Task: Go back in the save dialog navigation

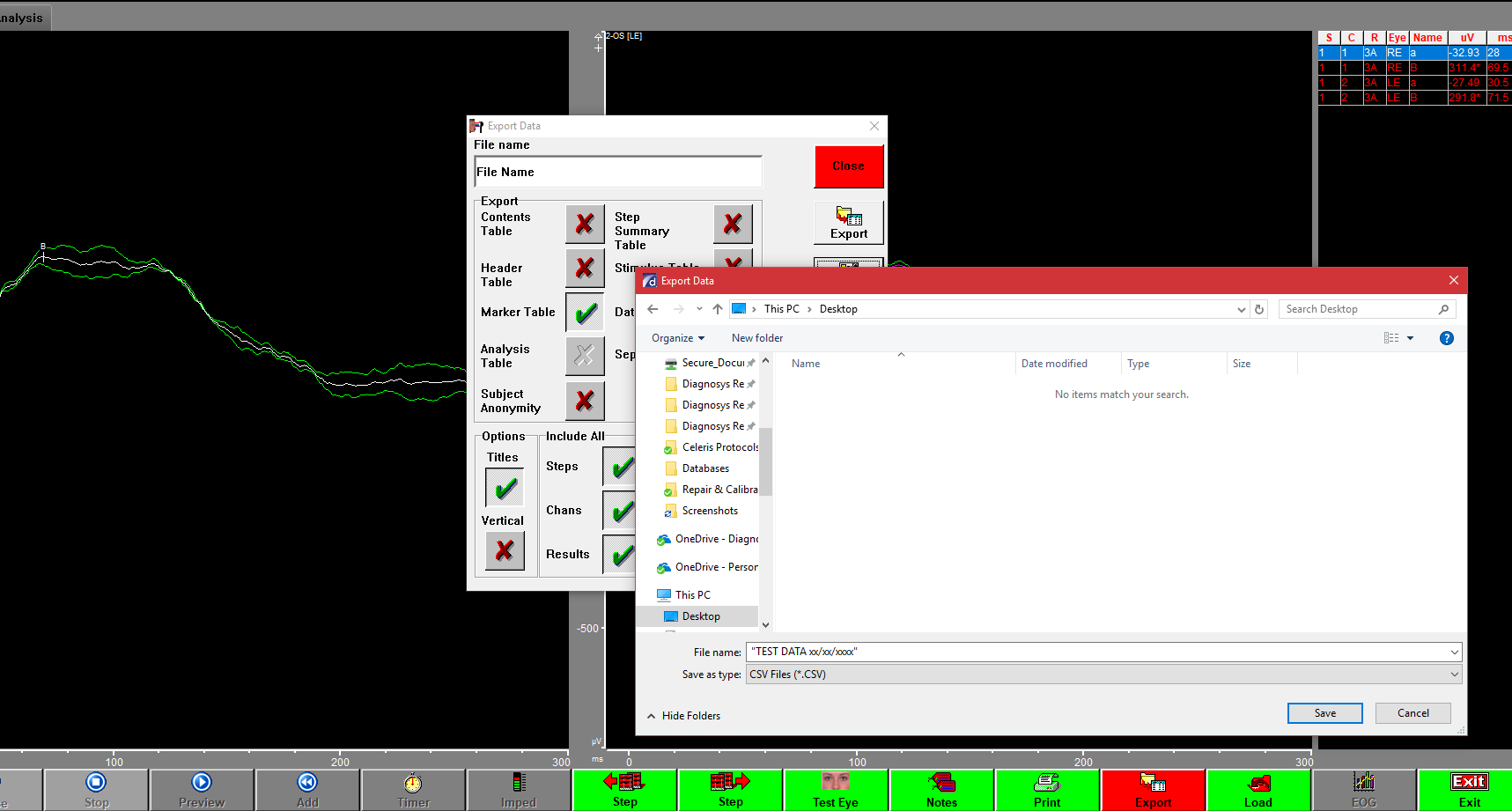Action: 653,309
